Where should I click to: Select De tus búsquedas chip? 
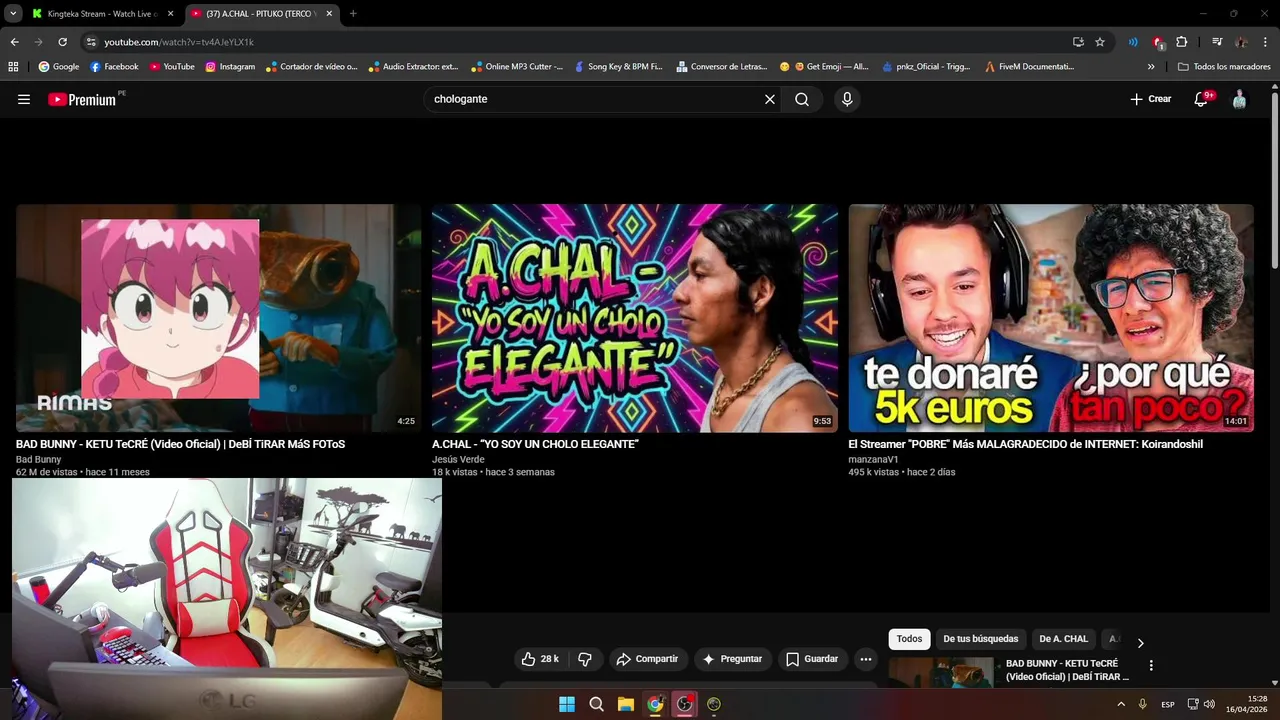click(981, 639)
